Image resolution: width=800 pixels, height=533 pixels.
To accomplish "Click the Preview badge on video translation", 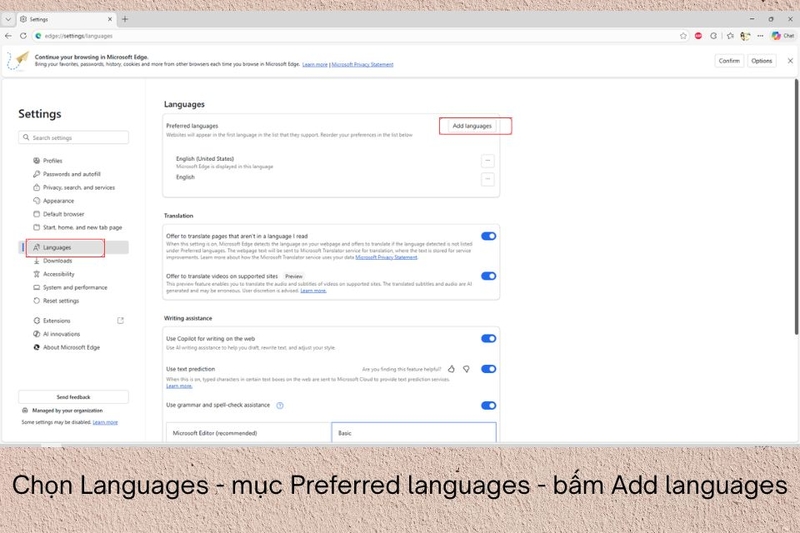I will pyautogui.click(x=293, y=276).
